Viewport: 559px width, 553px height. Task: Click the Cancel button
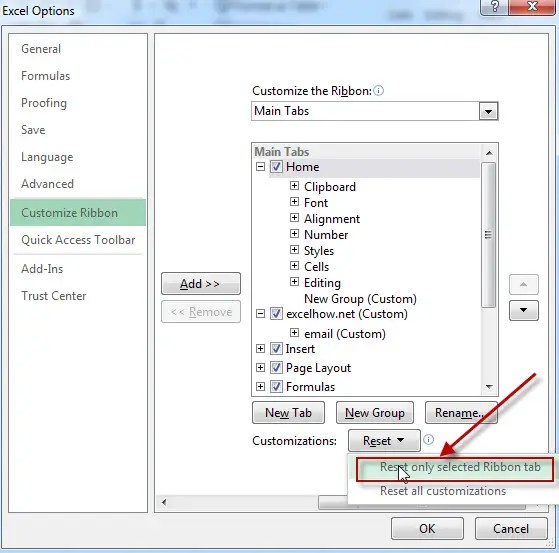511,528
